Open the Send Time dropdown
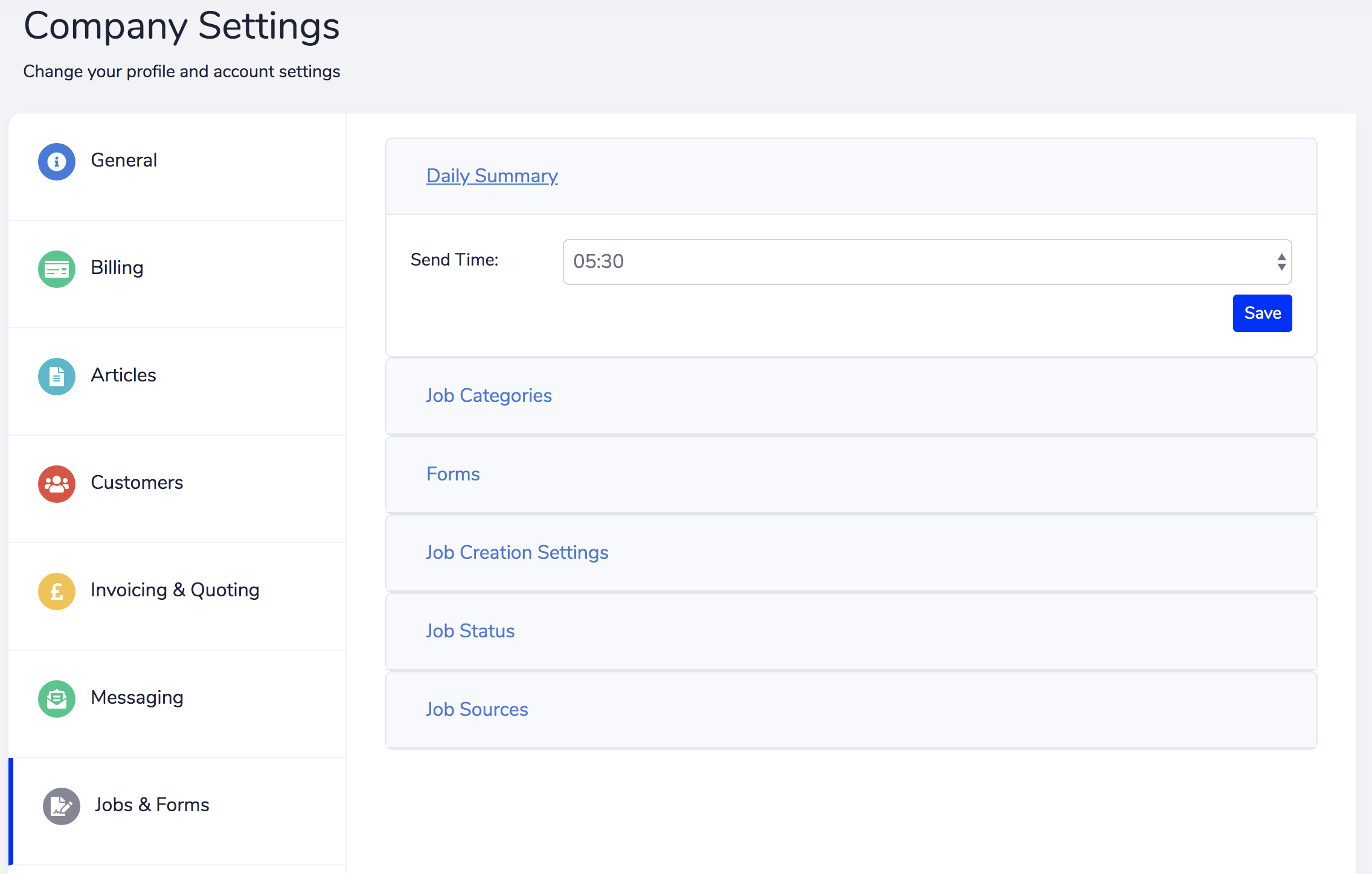The image size is (1372, 874). point(927,262)
